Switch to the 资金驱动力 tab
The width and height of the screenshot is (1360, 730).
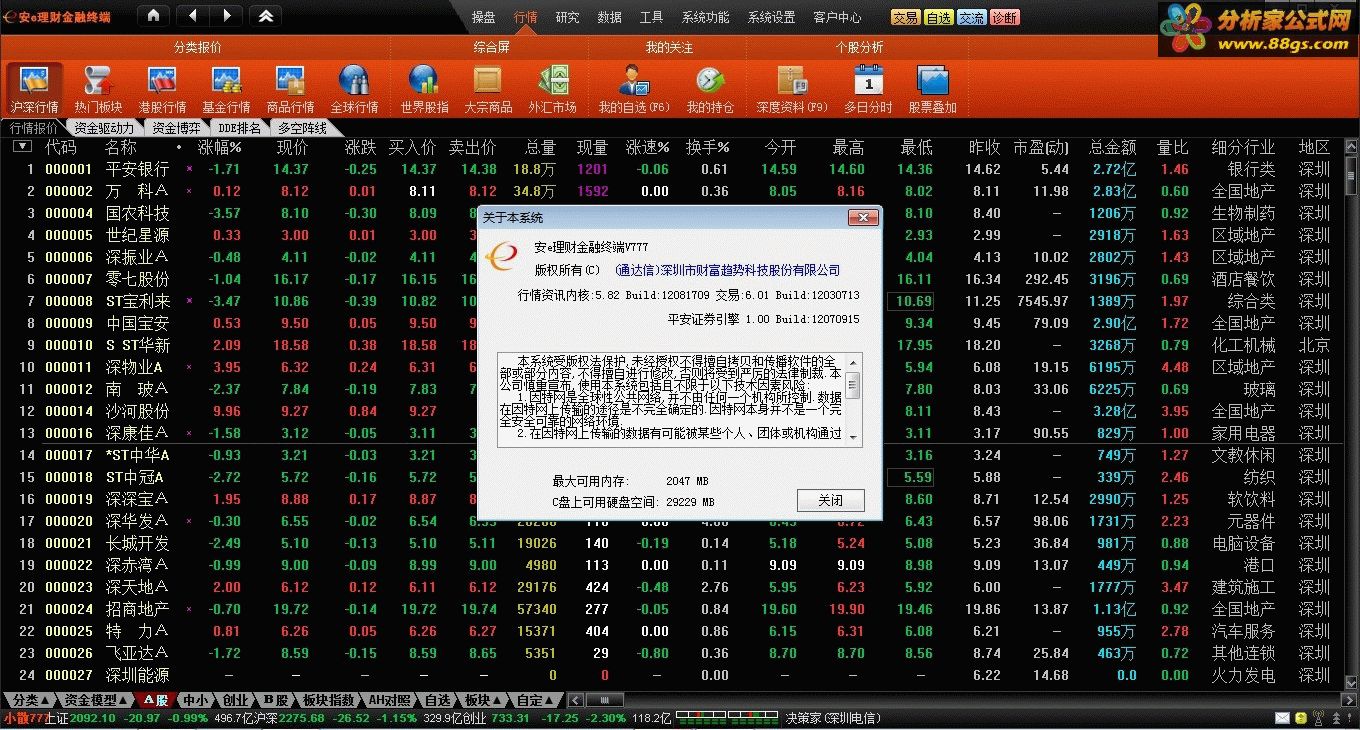(x=104, y=128)
